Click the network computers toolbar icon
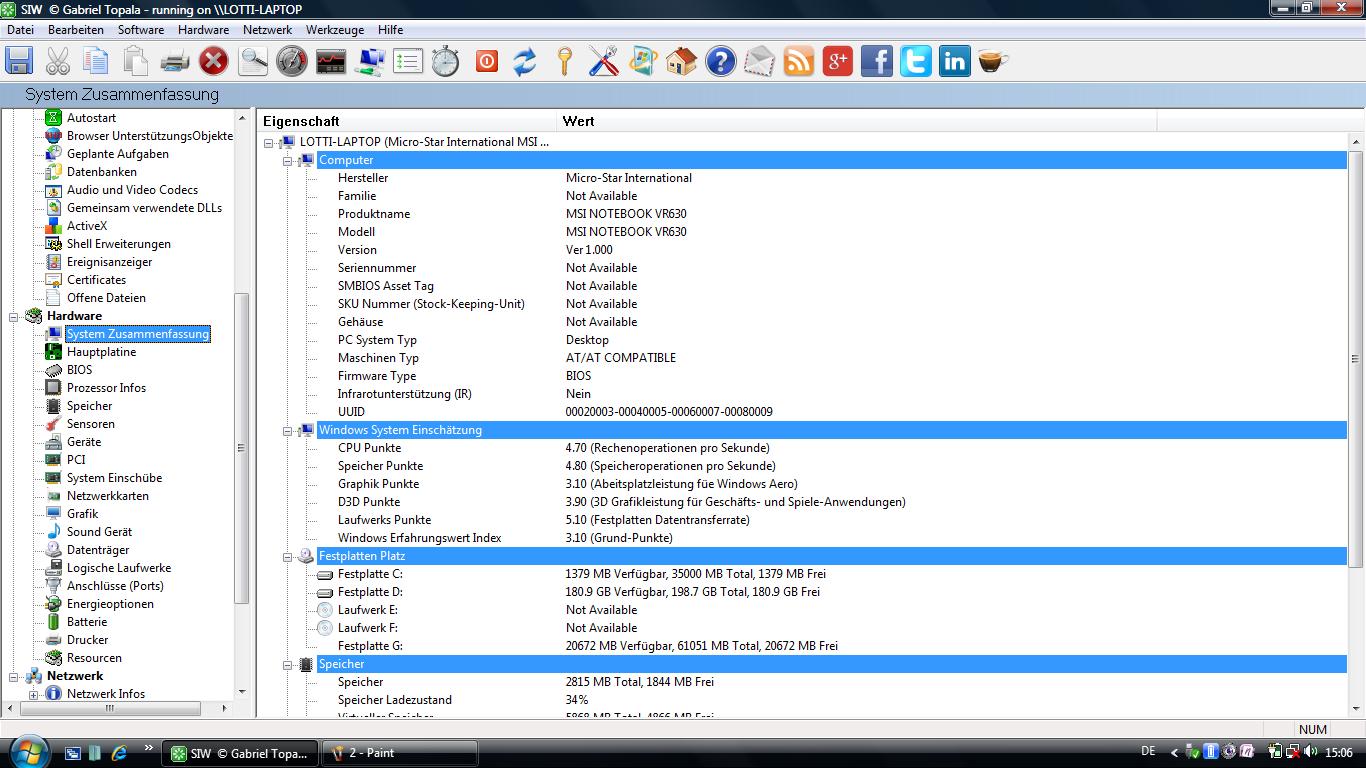Screen dimensions: 1366x768 pyautogui.click(x=370, y=61)
